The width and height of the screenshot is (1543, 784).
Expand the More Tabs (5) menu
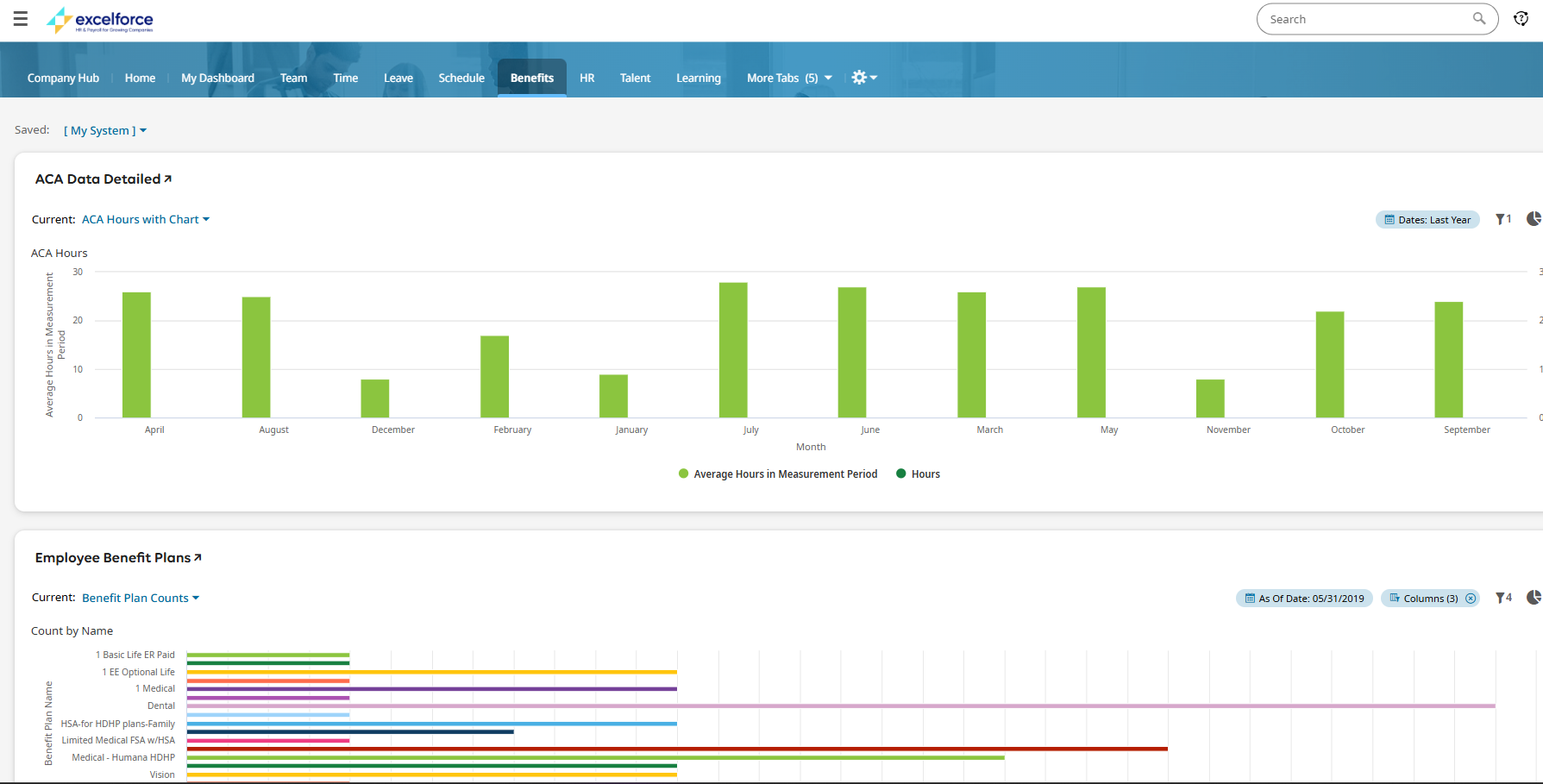pyautogui.click(x=789, y=78)
